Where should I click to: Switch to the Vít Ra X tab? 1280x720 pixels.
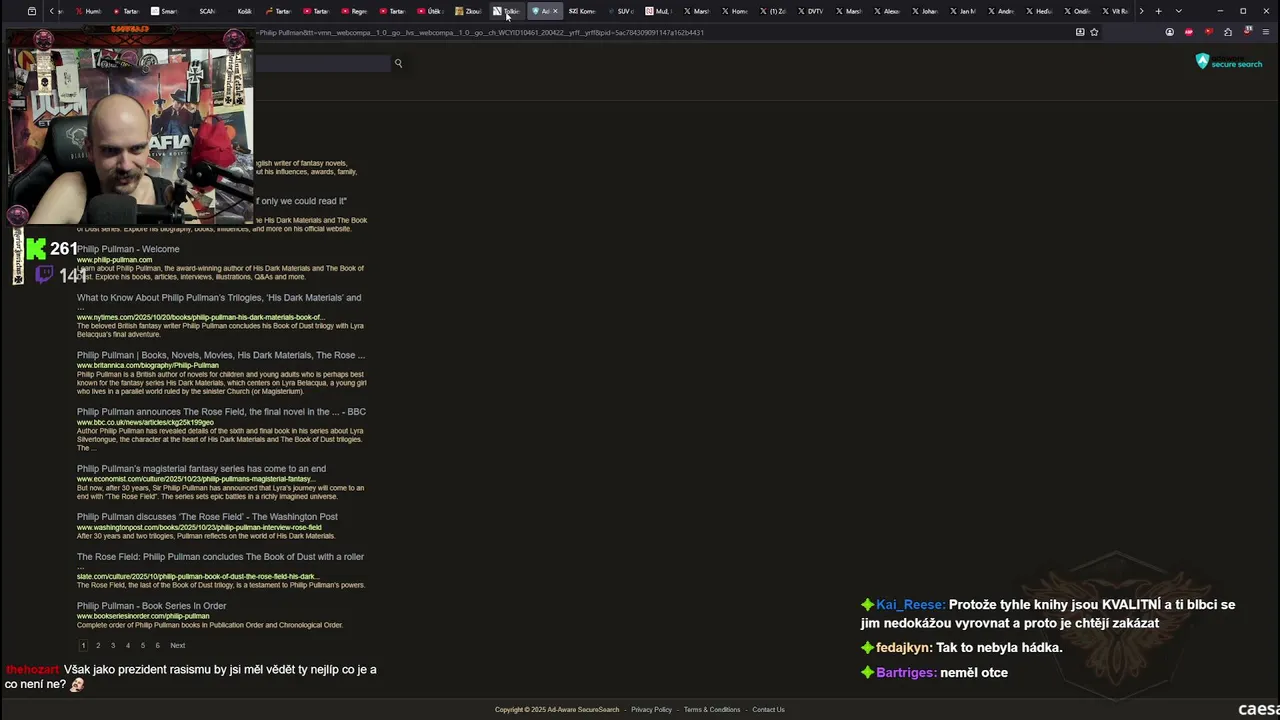click(x=1114, y=11)
